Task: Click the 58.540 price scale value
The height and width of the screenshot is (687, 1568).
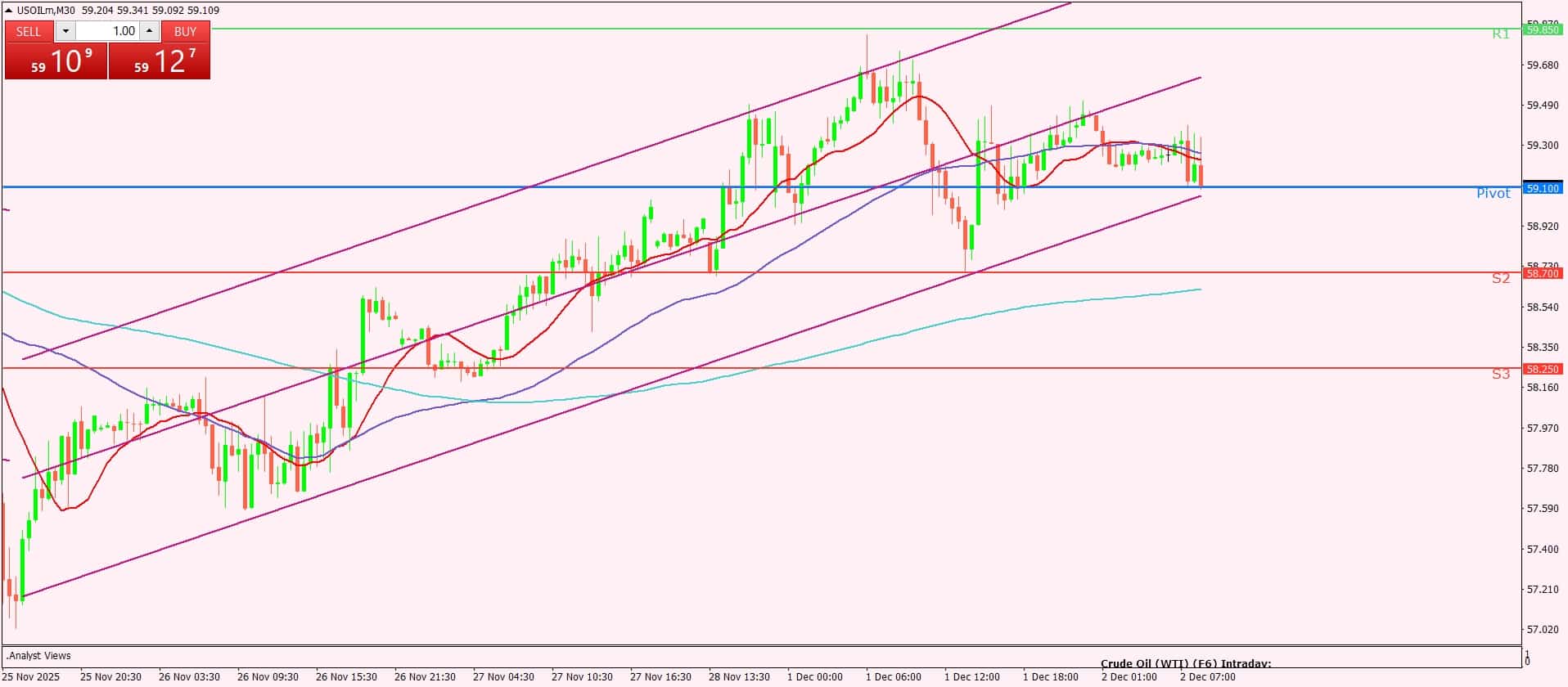Action: (x=1543, y=307)
